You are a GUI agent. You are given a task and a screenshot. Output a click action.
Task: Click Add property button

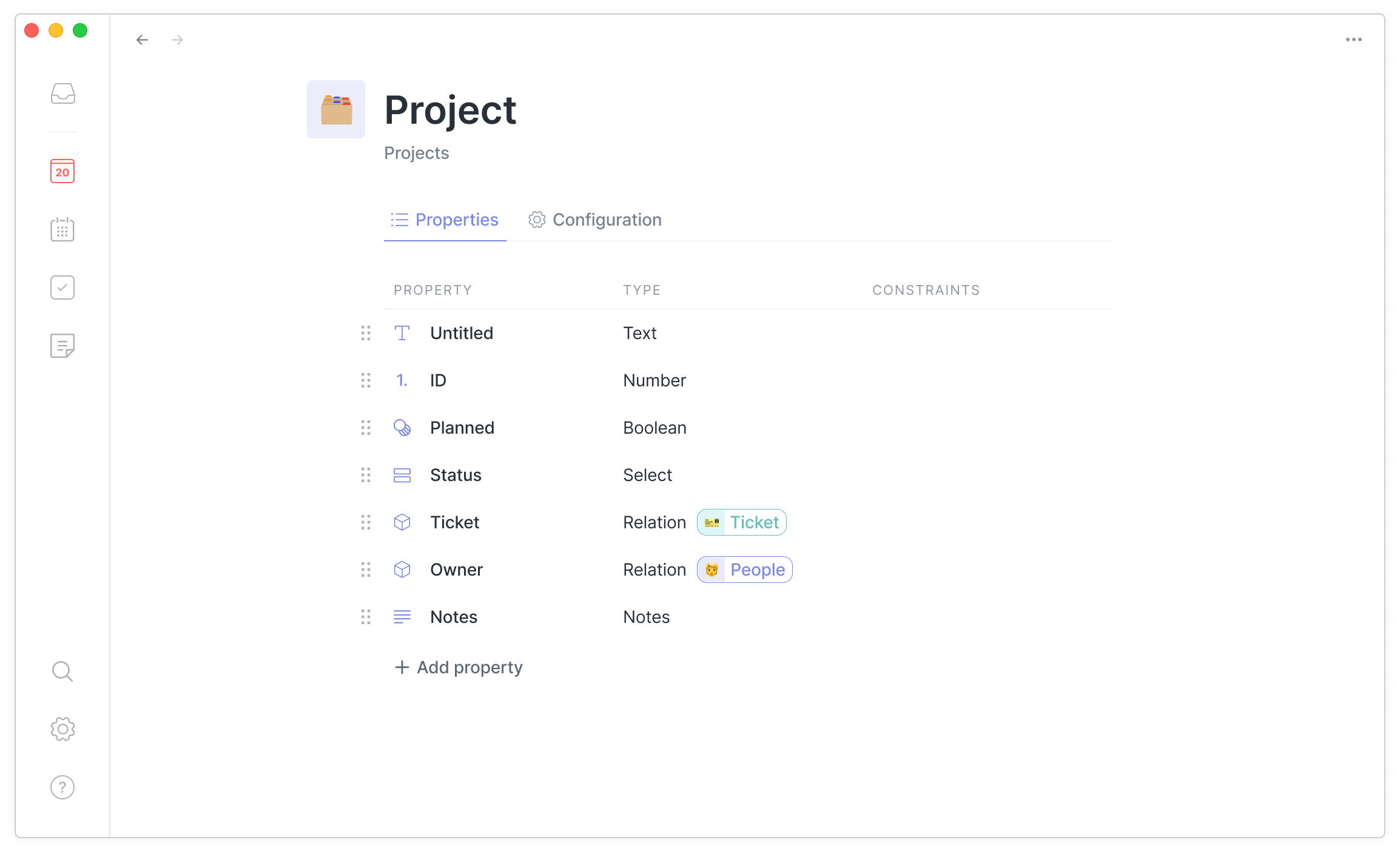coord(459,667)
